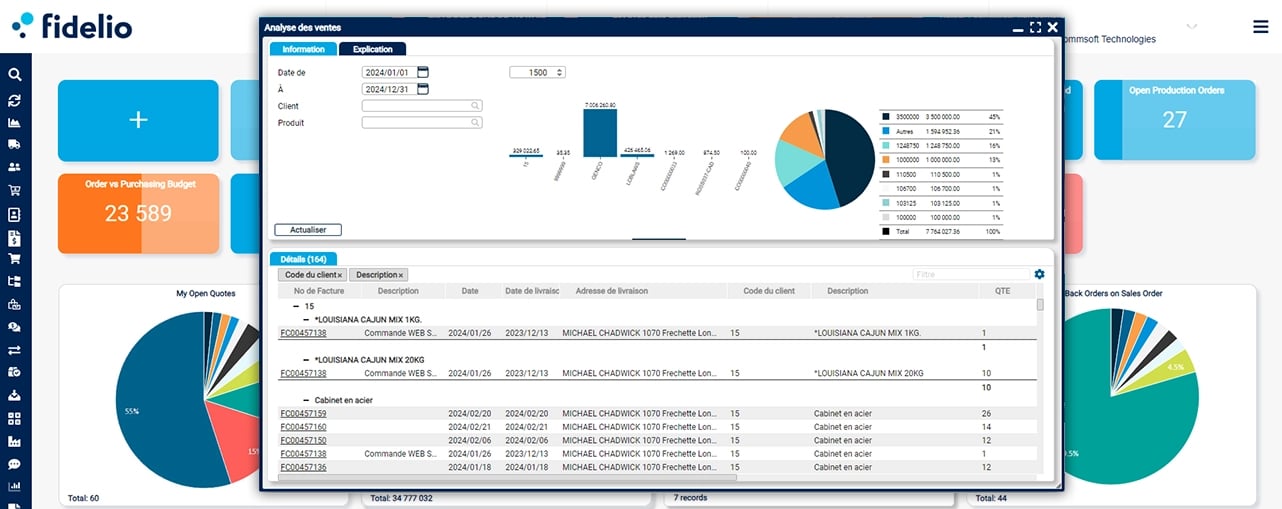Open the solid shopping cart sidebar icon
This screenshot has height=509, width=1282.
[x=15, y=259]
